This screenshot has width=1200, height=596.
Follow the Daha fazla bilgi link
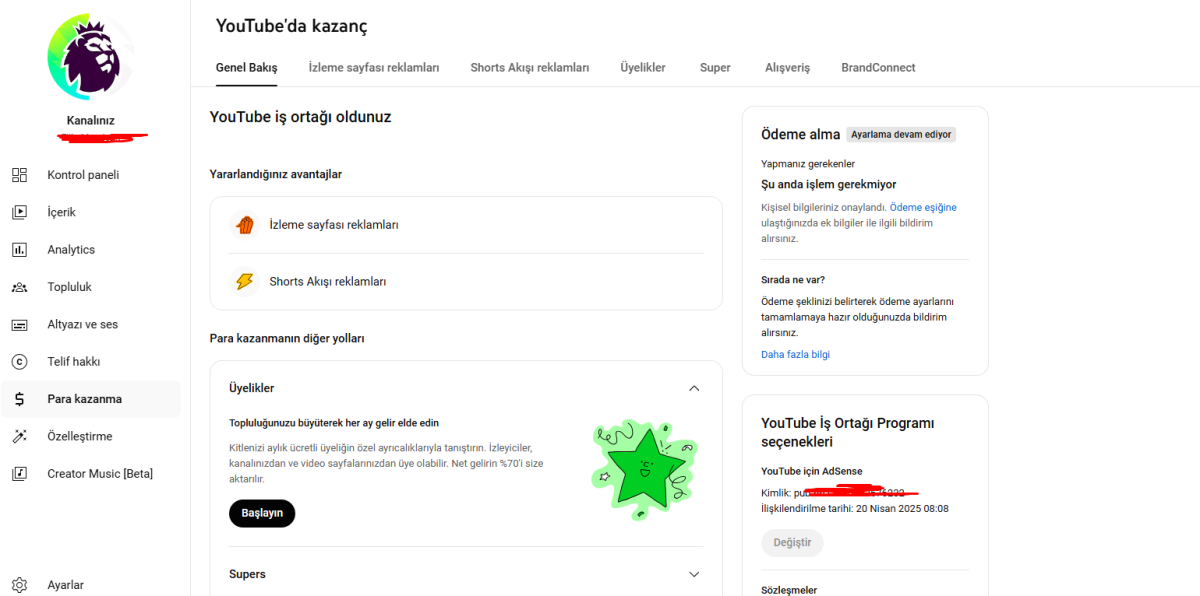[795, 355]
